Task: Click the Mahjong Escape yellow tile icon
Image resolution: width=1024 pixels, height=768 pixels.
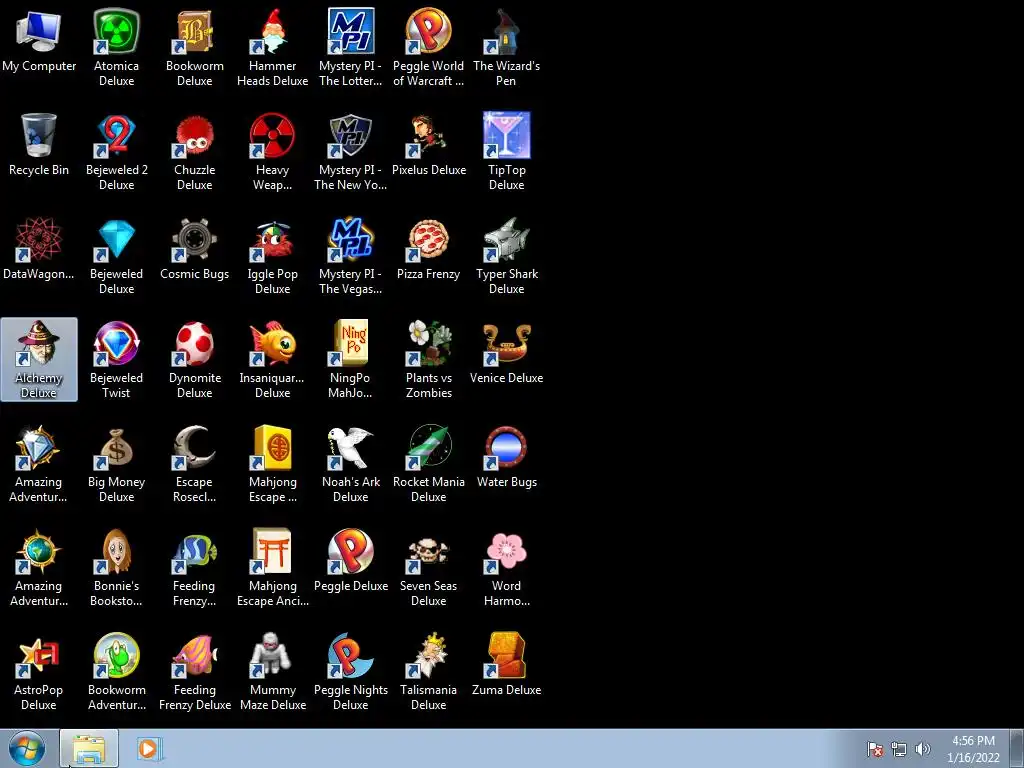Action: (272, 447)
